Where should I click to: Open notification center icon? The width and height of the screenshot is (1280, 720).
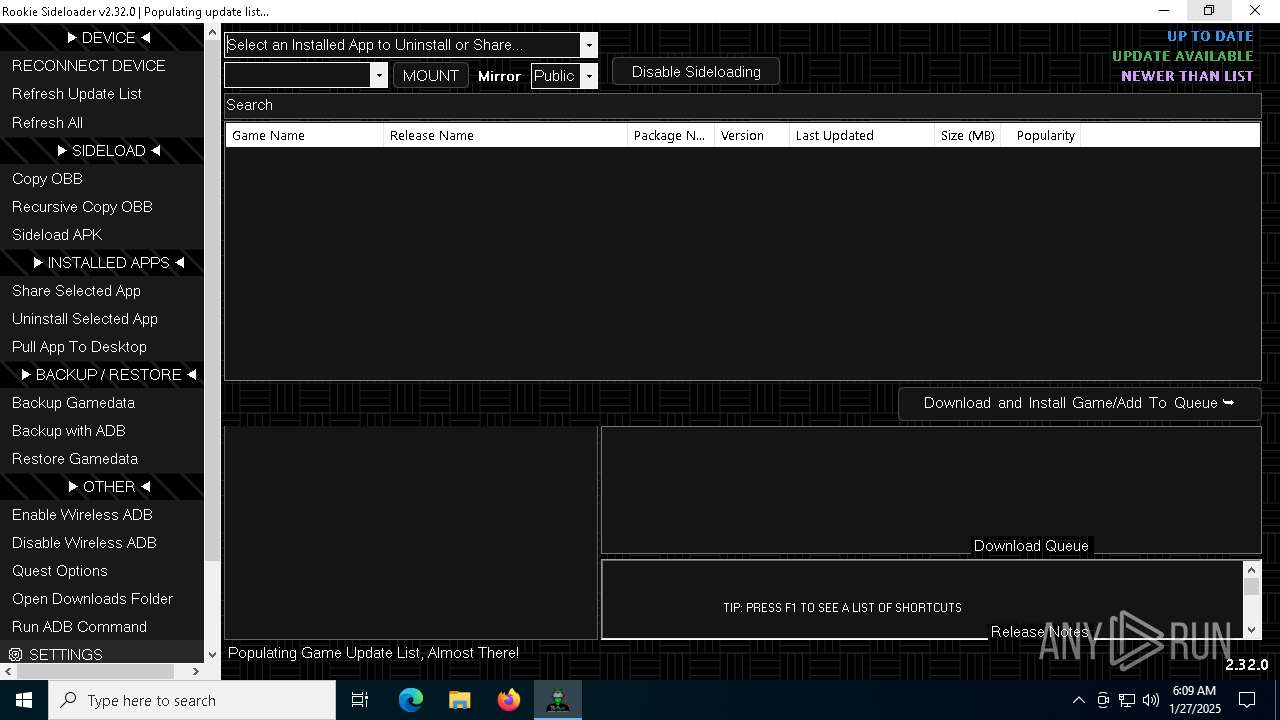(x=1247, y=700)
